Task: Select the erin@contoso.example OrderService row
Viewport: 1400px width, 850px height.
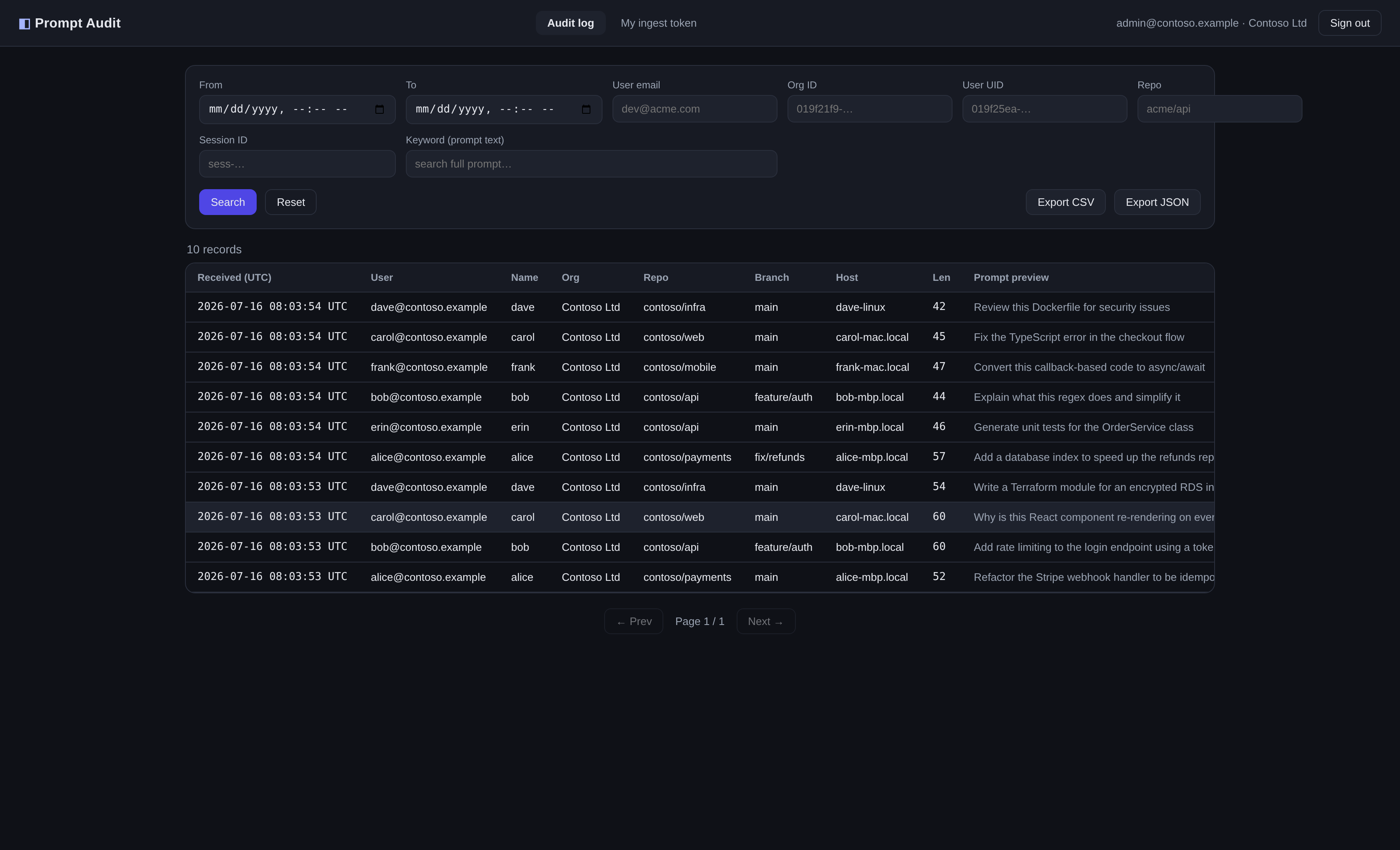Action: tap(700, 427)
